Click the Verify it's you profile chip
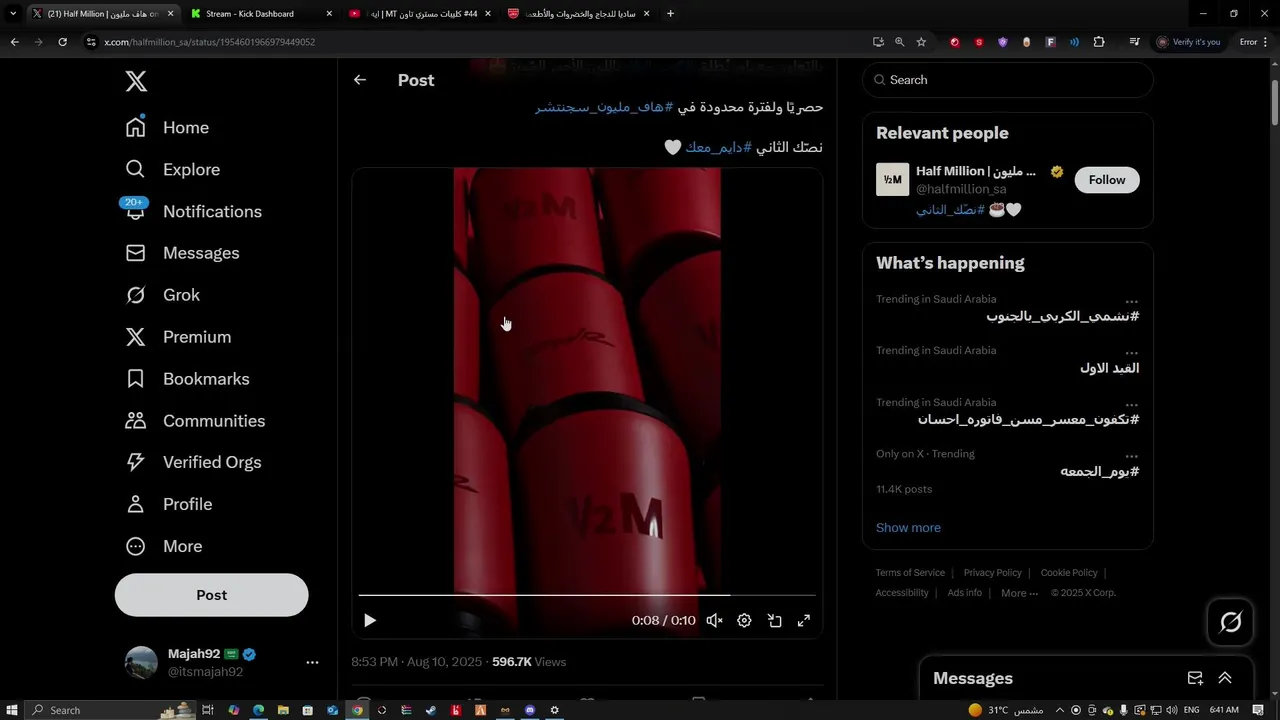Viewport: 1280px width, 720px height. (1189, 42)
